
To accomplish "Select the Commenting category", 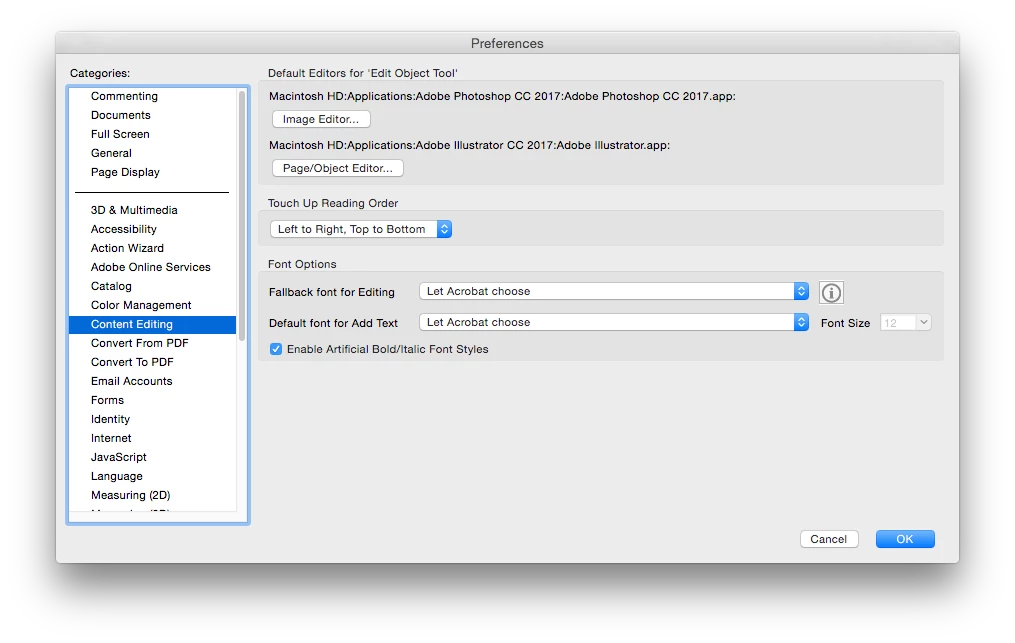I will click(x=153, y=96).
